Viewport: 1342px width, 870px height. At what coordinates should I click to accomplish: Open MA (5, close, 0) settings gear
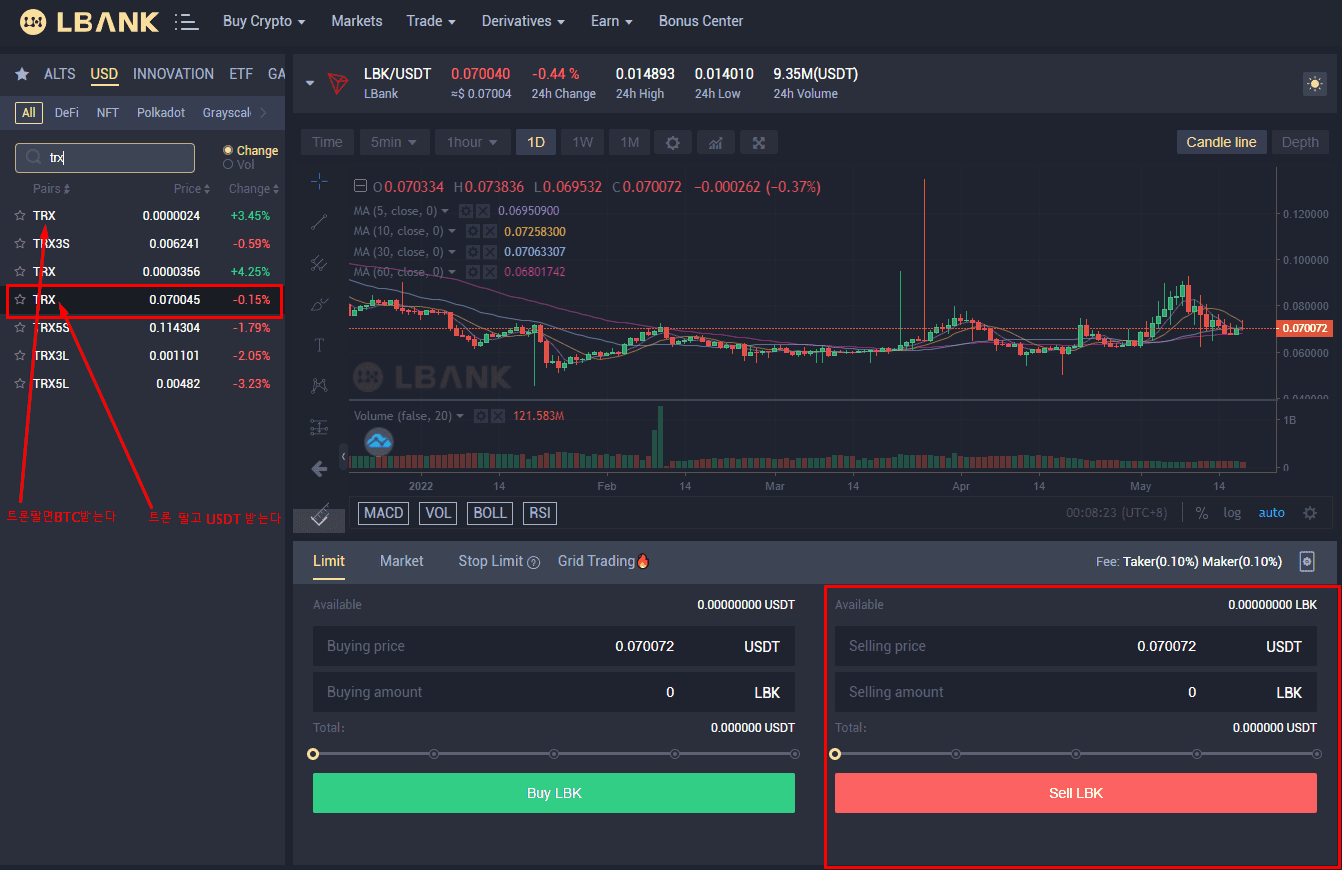point(466,211)
